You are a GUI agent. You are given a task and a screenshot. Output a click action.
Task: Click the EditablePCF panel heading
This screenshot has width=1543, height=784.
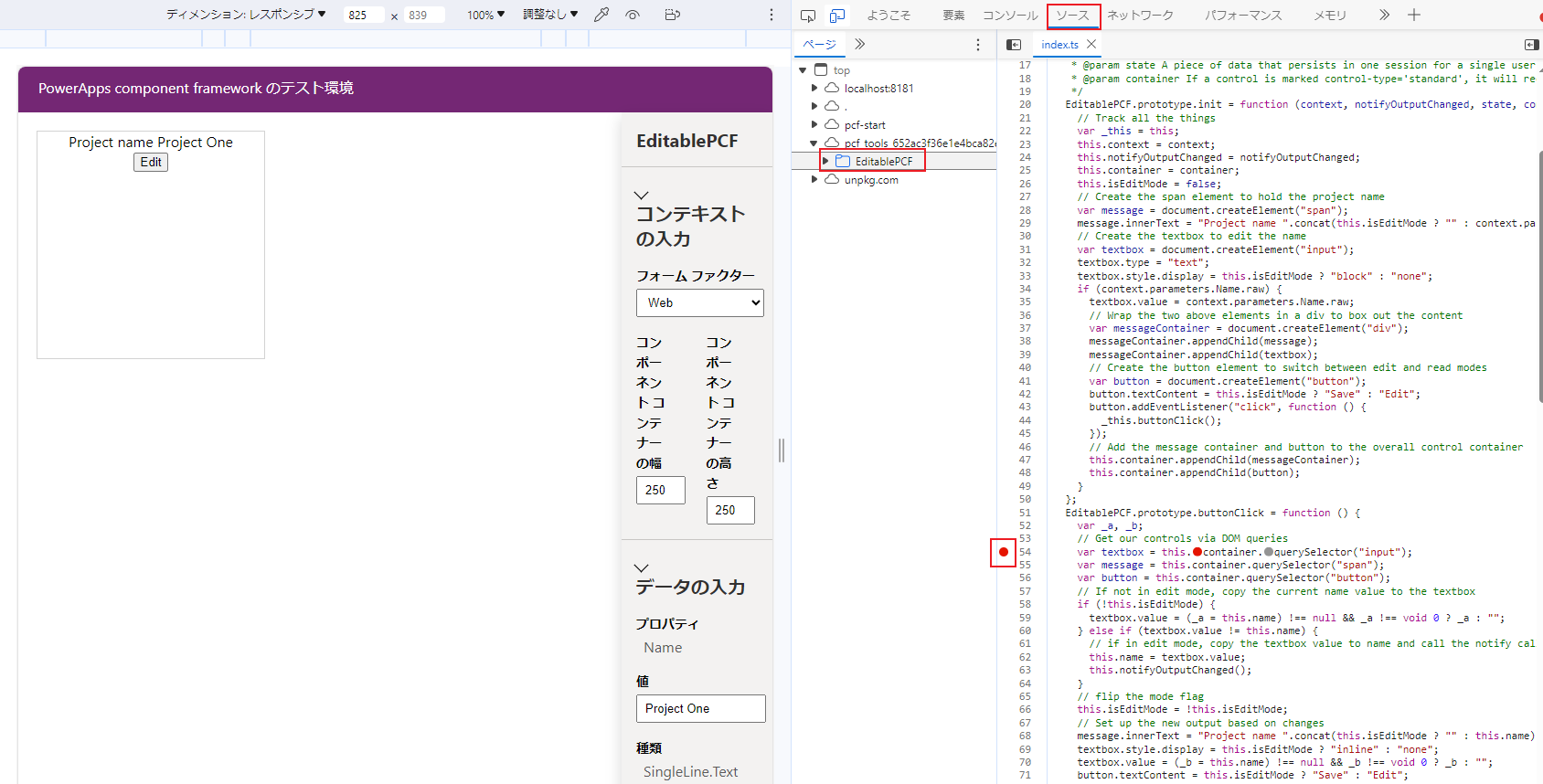pos(687,141)
